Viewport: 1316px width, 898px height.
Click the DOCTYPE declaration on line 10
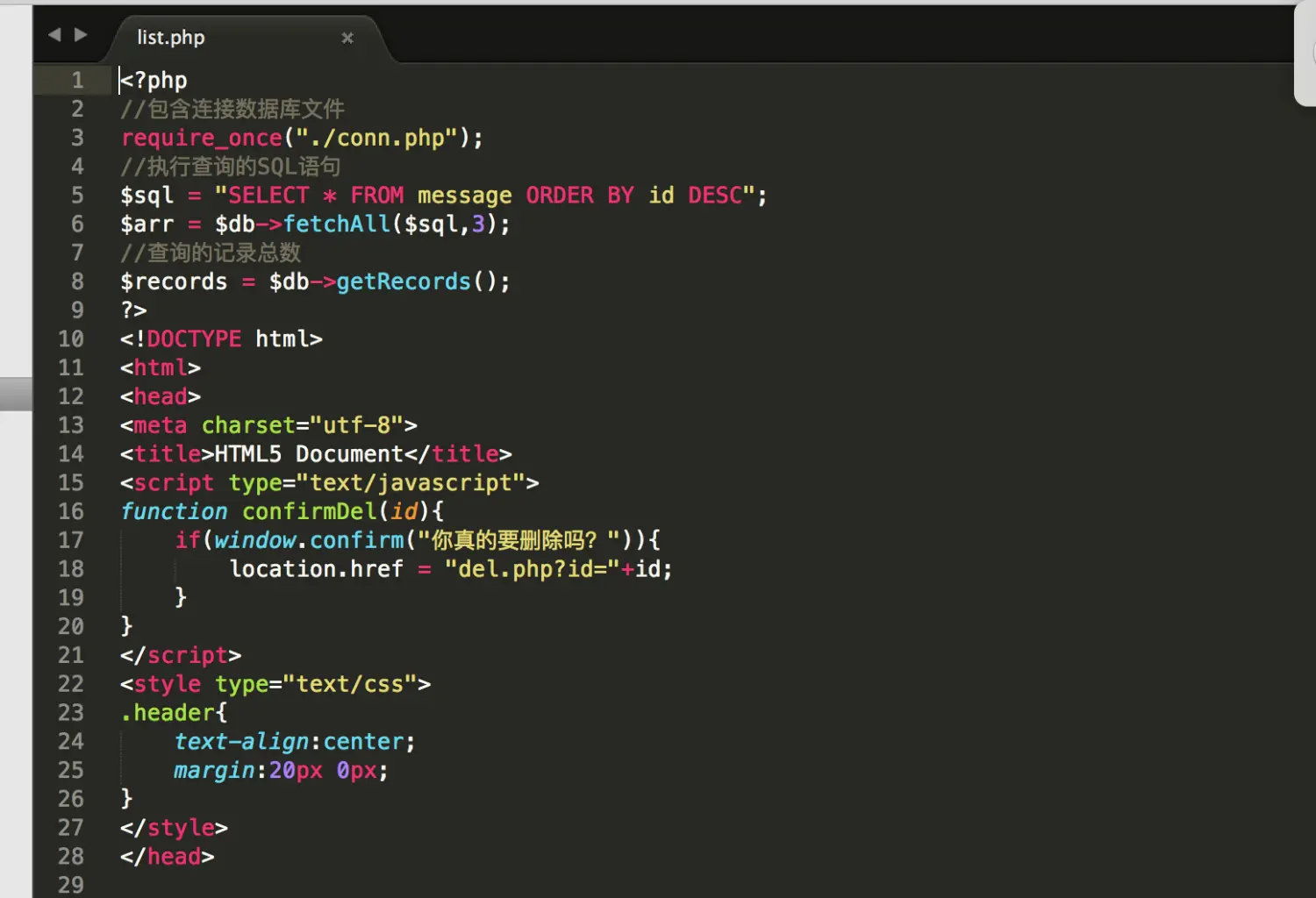coord(221,339)
